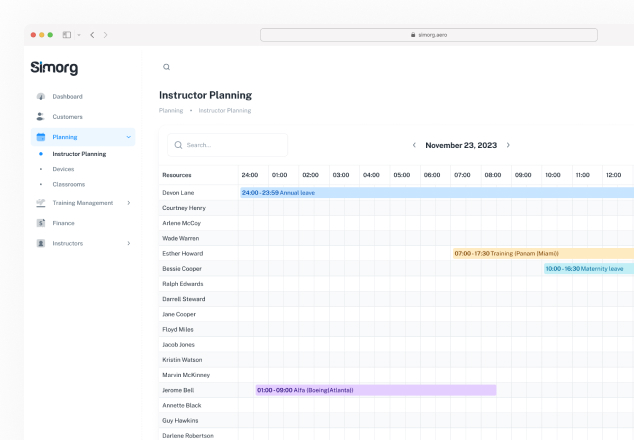
Task: Click the Instructor Planning breadcrumb link
Action: click(x=225, y=110)
